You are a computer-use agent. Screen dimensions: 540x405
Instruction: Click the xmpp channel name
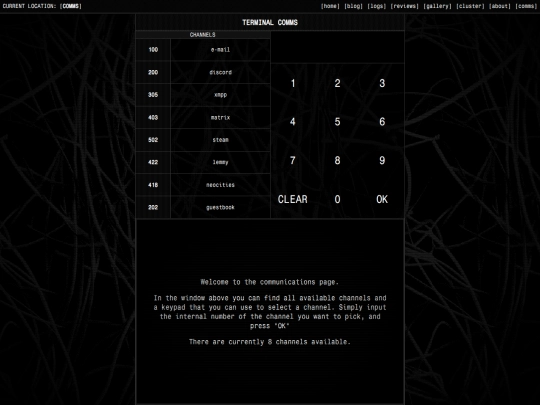[x=220, y=95]
